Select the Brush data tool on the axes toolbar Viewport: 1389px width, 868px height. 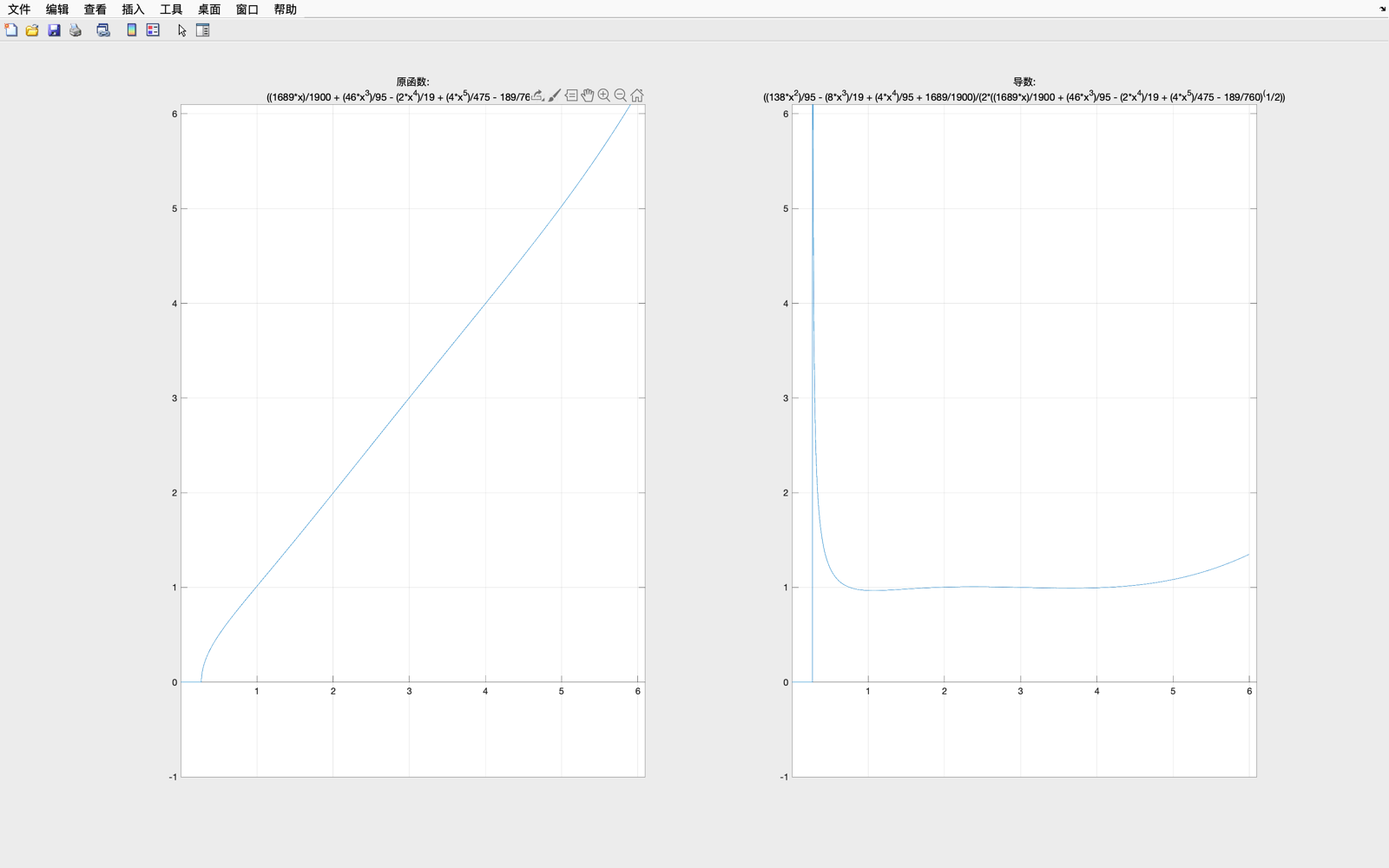pyautogui.click(x=555, y=95)
